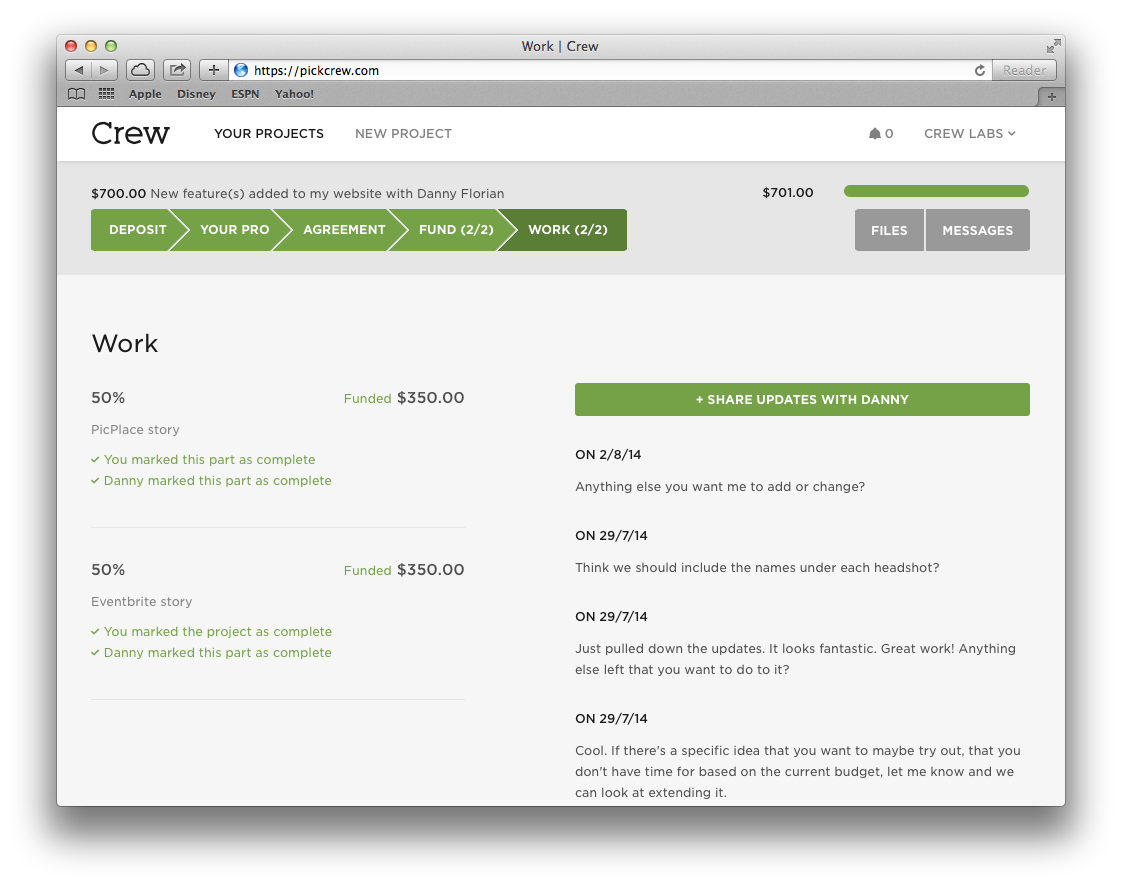The height and width of the screenshot is (885, 1122).
Task: Open the ESPN bookmark
Action: (x=245, y=94)
